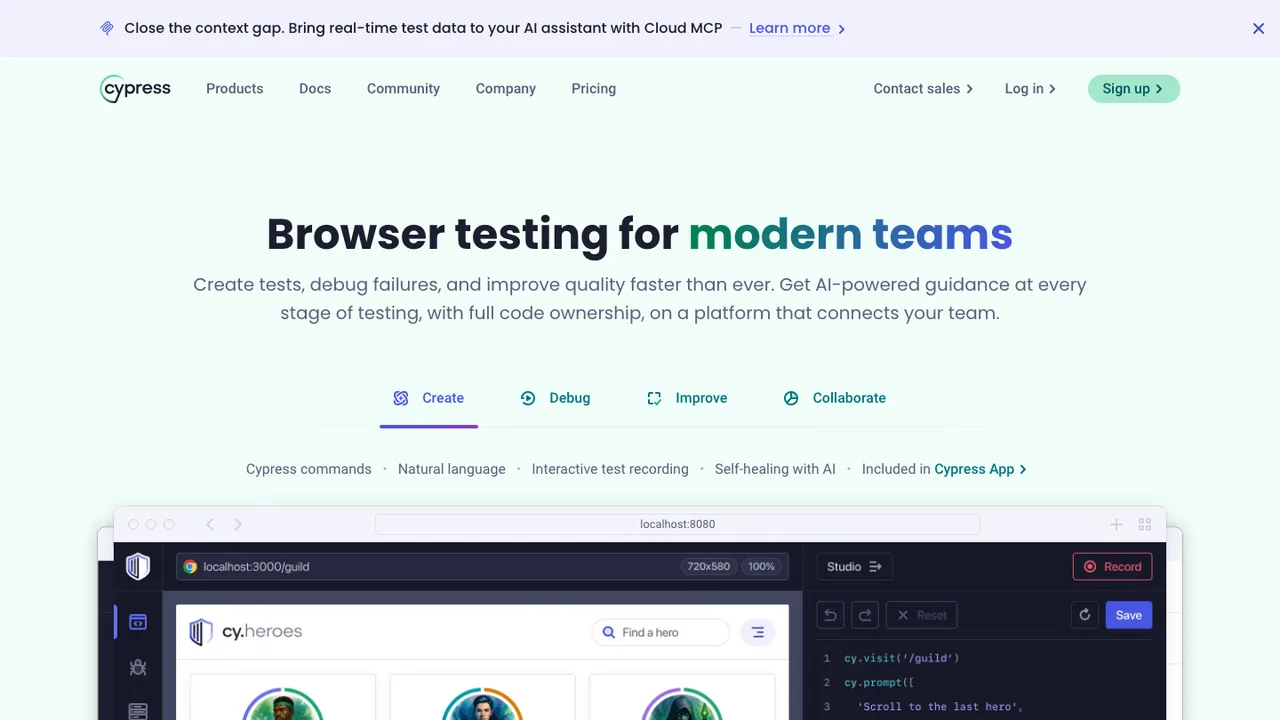This screenshot has width=1280, height=720.
Task: Click the Collaborate tab icon
Action: [x=791, y=398]
